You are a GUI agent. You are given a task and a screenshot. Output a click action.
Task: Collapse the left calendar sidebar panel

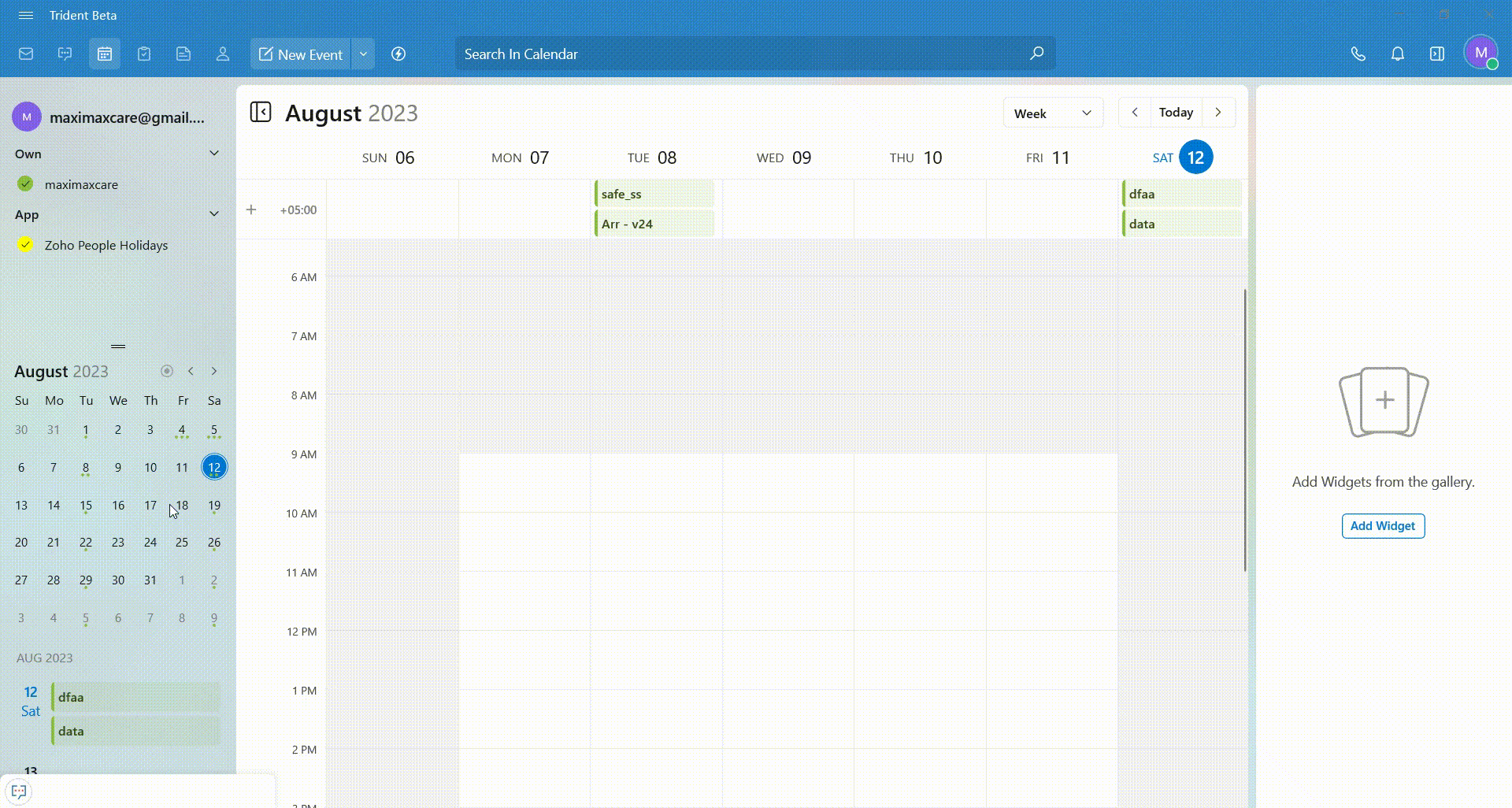tap(261, 113)
